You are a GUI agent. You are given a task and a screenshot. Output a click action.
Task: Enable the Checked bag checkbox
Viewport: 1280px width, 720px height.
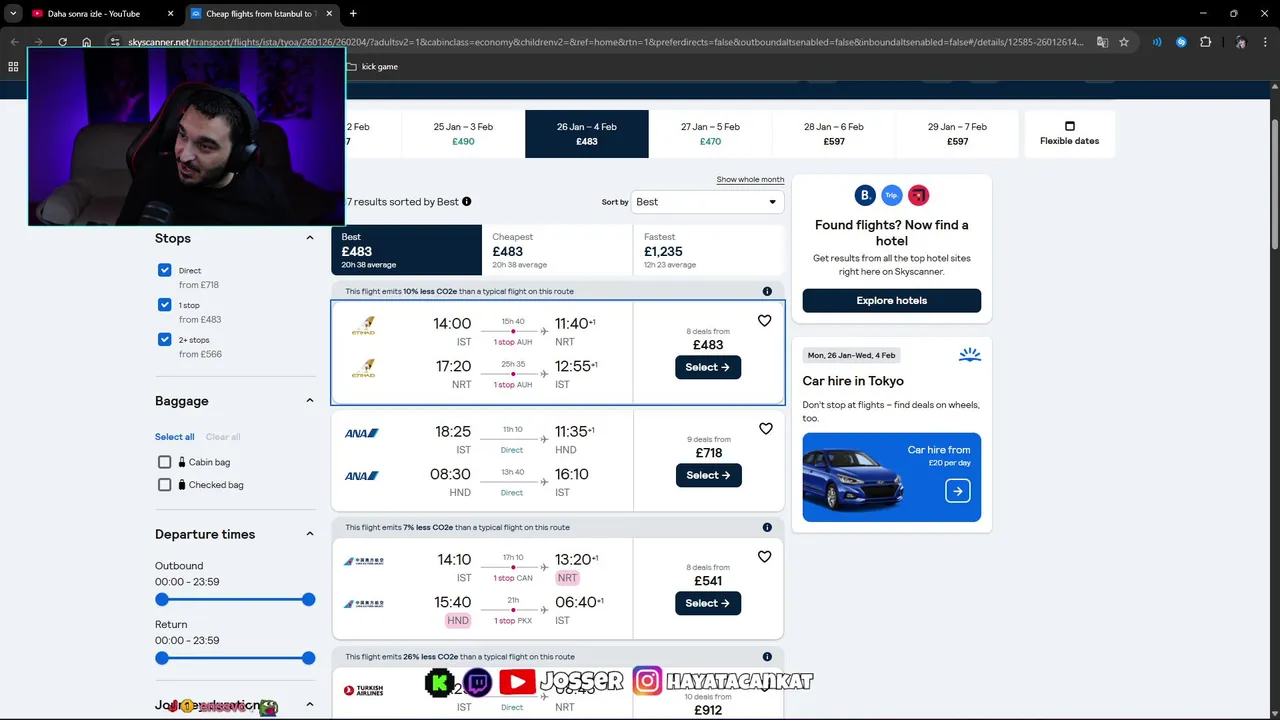(165, 484)
